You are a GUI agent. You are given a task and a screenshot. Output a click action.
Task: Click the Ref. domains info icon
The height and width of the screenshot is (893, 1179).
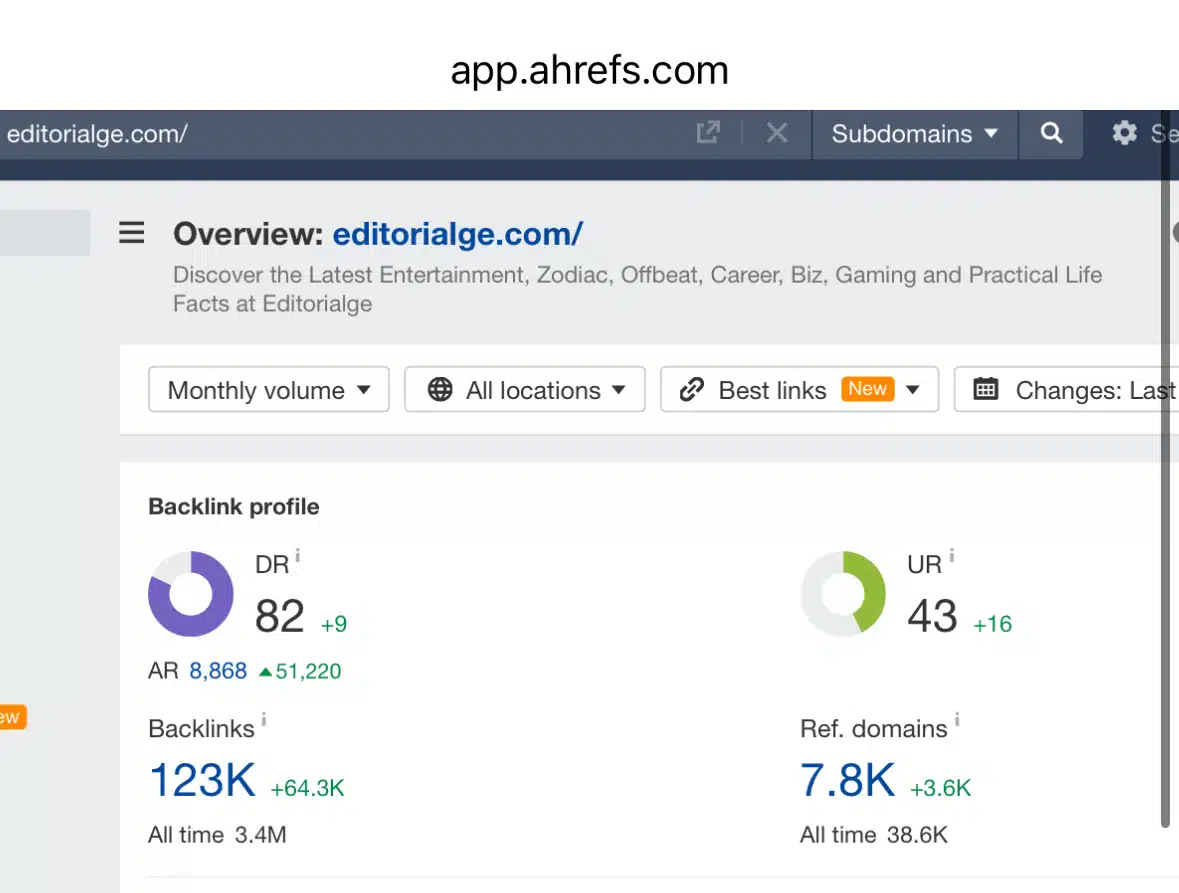957,719
